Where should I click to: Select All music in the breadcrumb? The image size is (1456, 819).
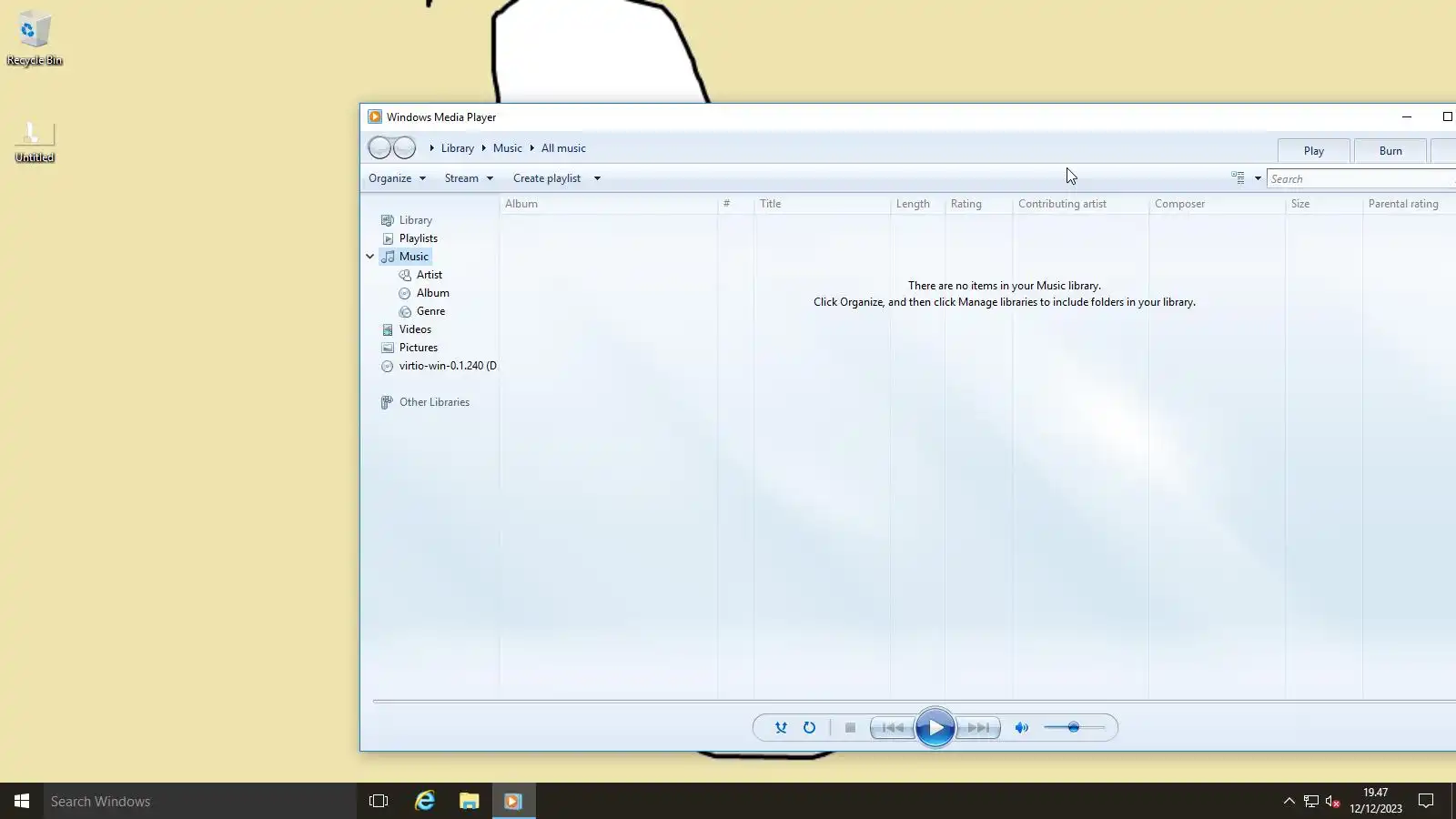(x=563, y=148)
